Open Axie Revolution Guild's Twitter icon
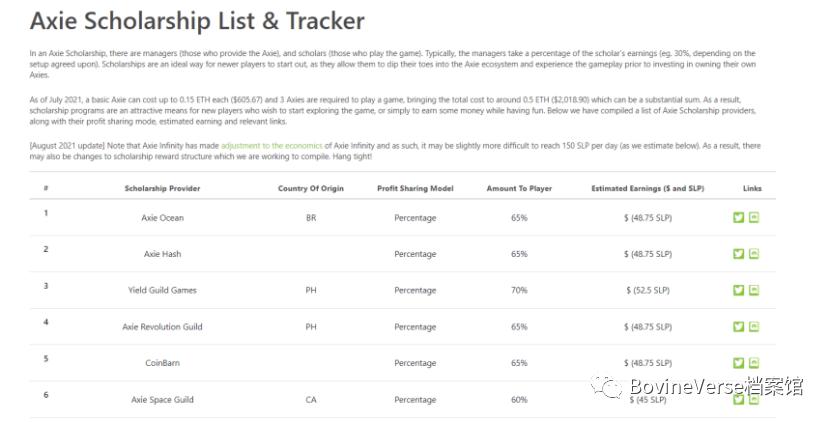The image size is (830, 422). (739, 327)
